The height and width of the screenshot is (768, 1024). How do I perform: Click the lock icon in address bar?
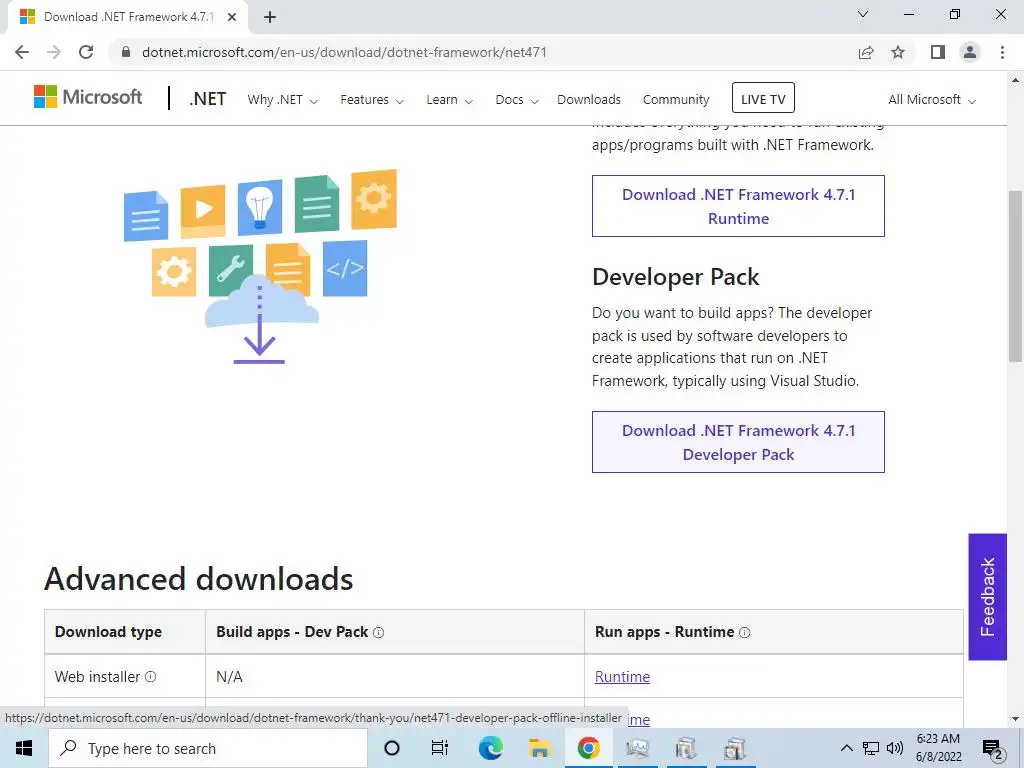126,52
